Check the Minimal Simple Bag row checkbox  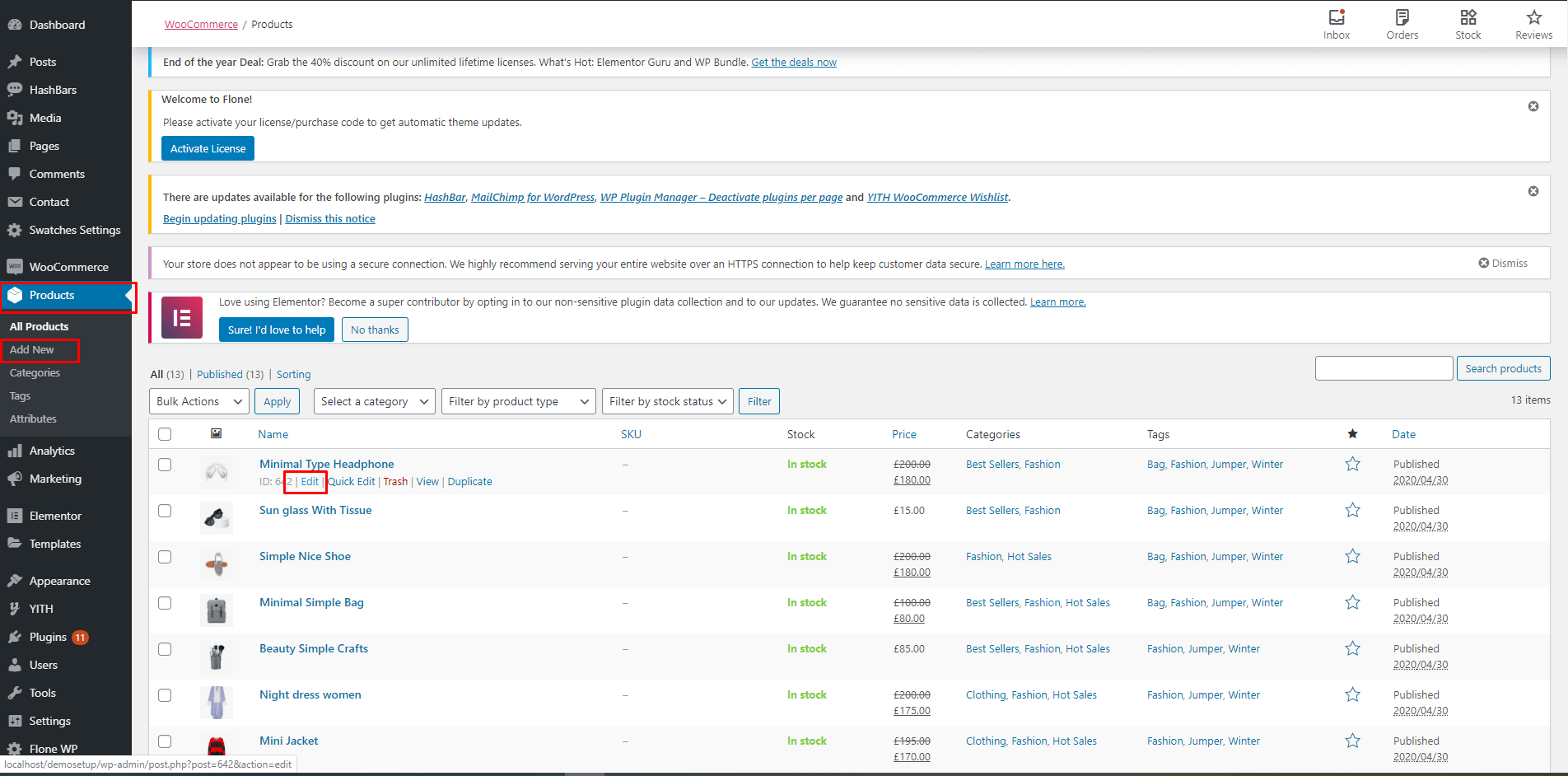[x=165, y=603]
